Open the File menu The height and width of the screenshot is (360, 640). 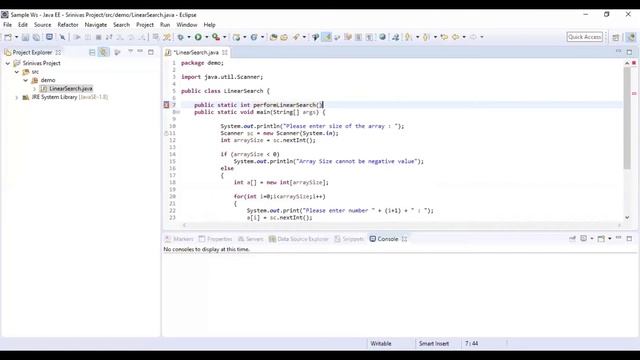click(7, 25)
